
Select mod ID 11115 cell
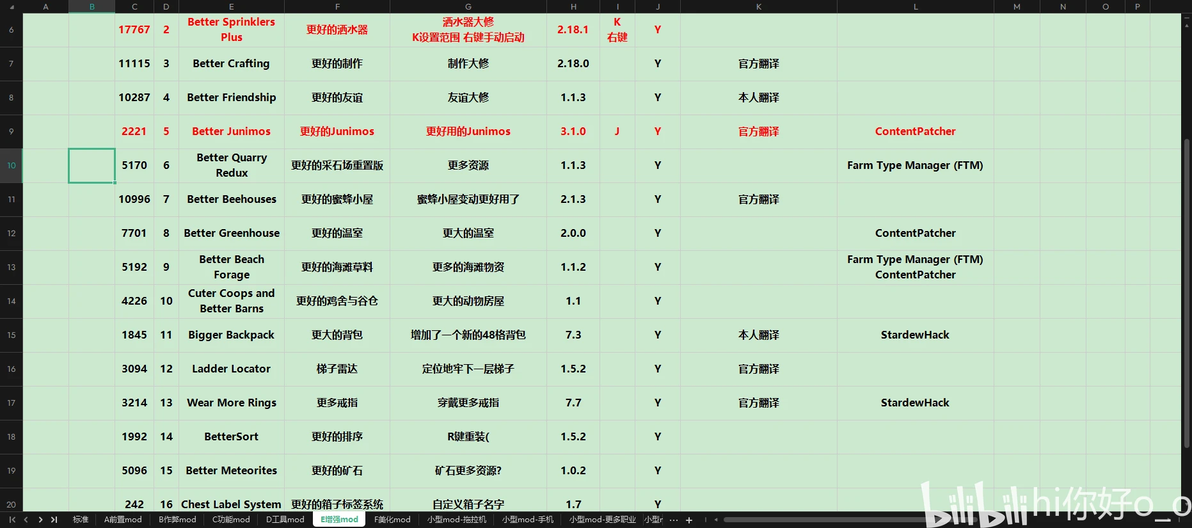[135, 64]
